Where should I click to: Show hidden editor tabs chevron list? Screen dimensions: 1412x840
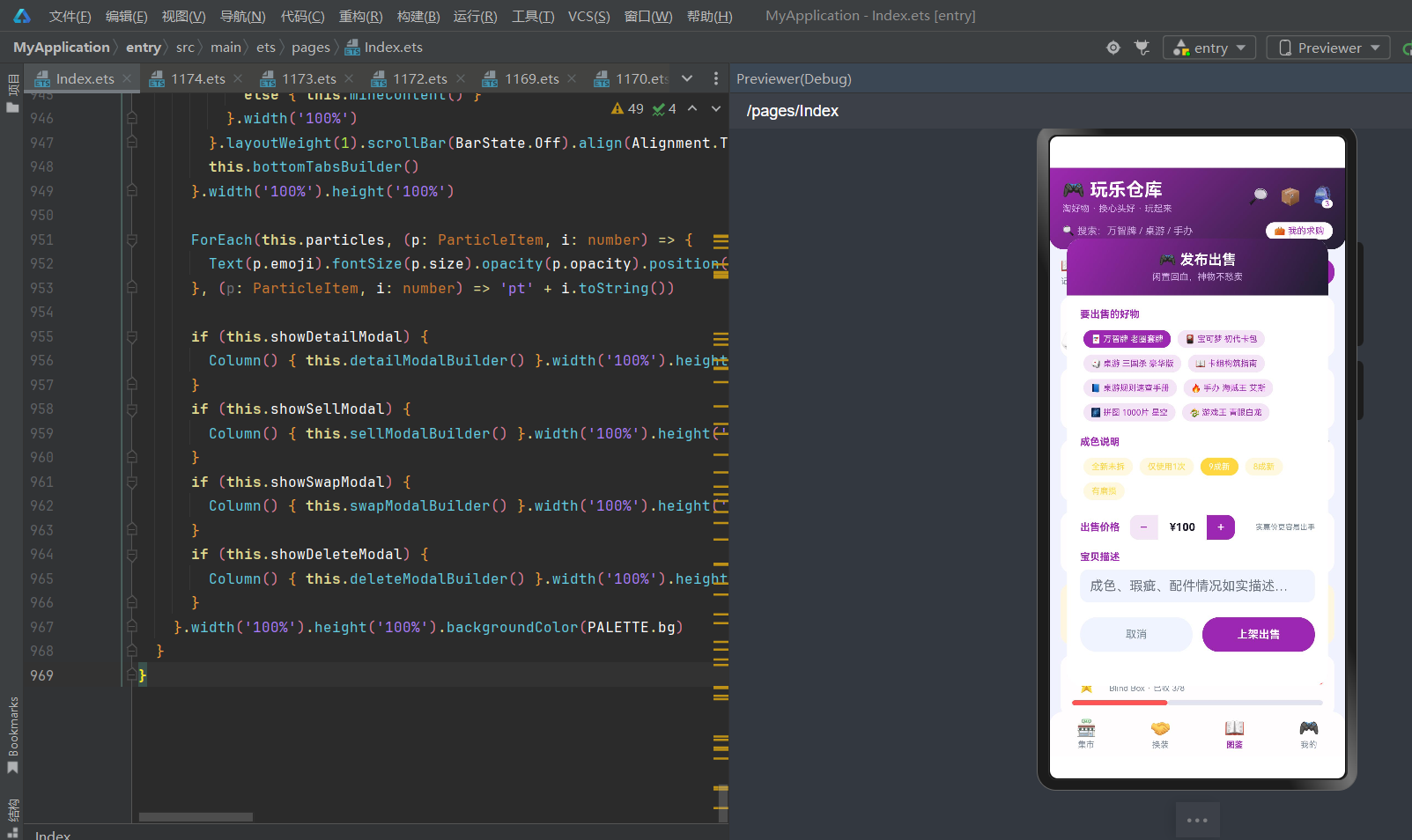pos(687,78)
